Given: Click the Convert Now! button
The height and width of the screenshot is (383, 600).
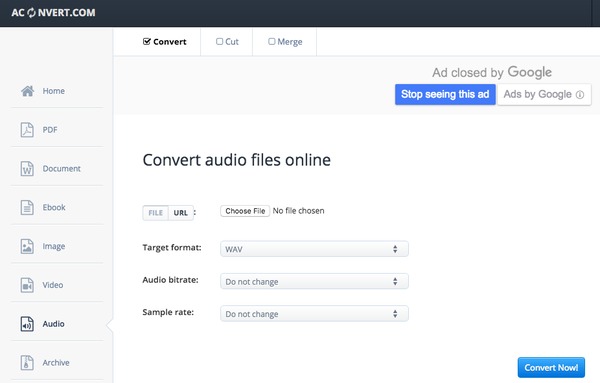Looking at the screenshot, I should [x=551, y=368].
